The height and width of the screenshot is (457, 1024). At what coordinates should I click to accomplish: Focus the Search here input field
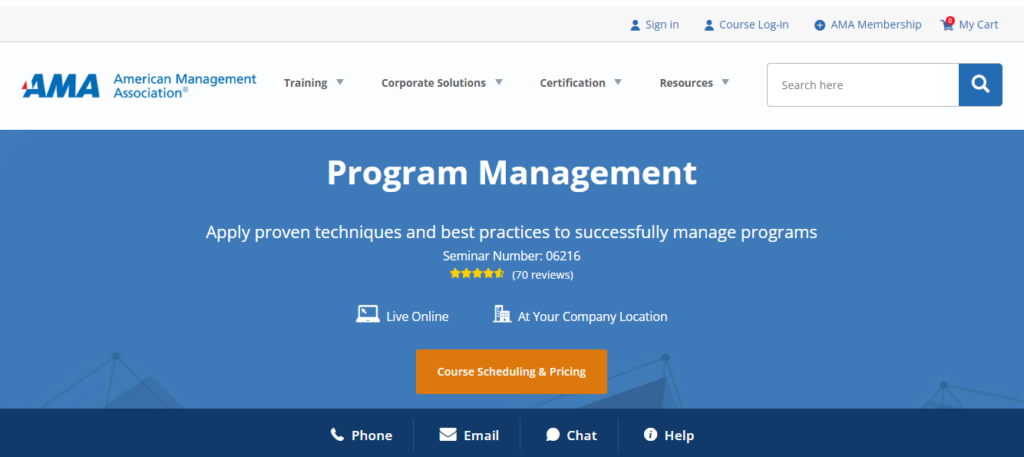point(863,85)
